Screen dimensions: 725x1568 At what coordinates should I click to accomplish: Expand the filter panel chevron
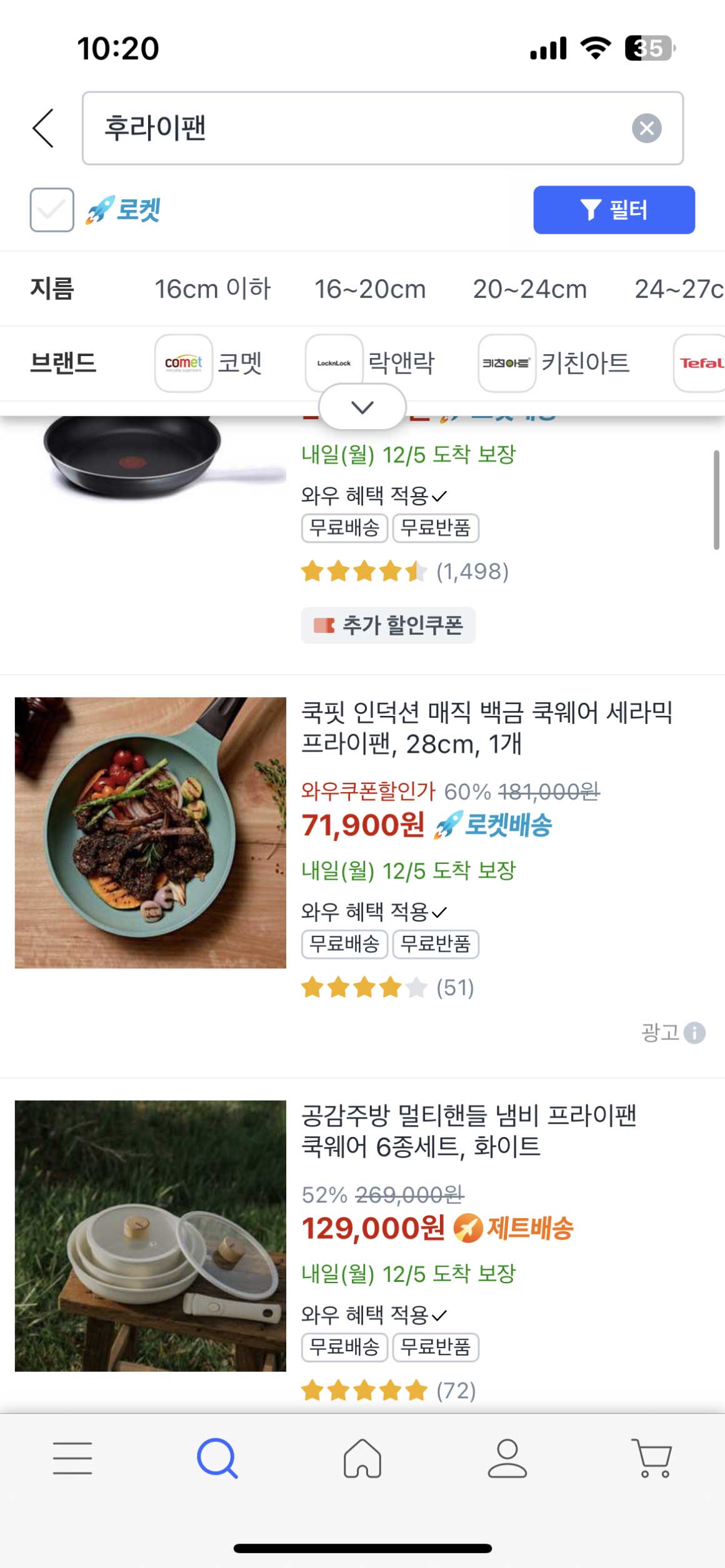[362, 407]
